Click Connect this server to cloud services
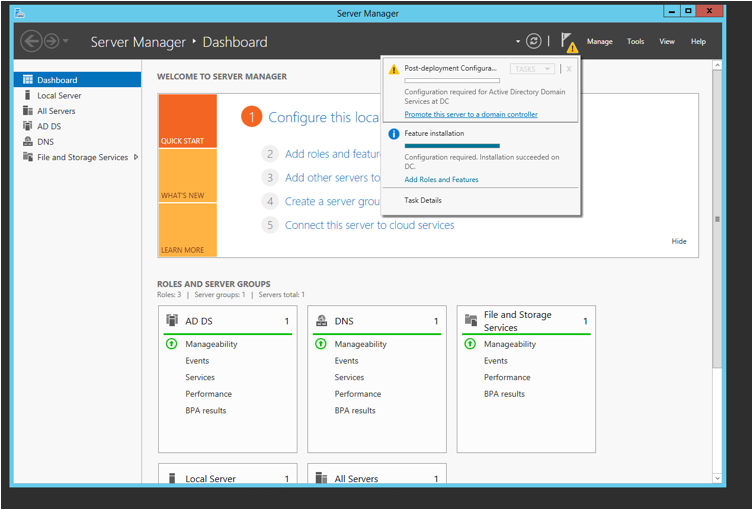This screenshot has height=510, width=753. pos(369,225)
